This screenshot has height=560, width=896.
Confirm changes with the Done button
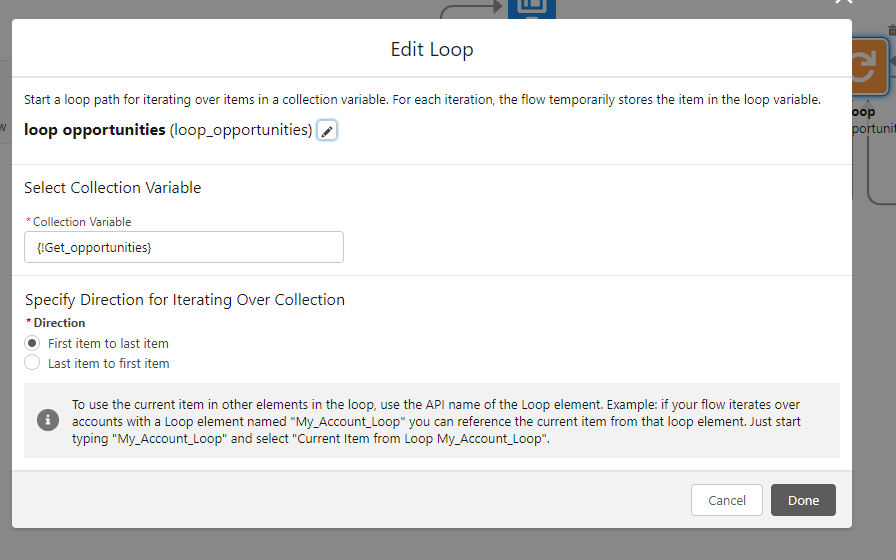(x=803, y=500)
